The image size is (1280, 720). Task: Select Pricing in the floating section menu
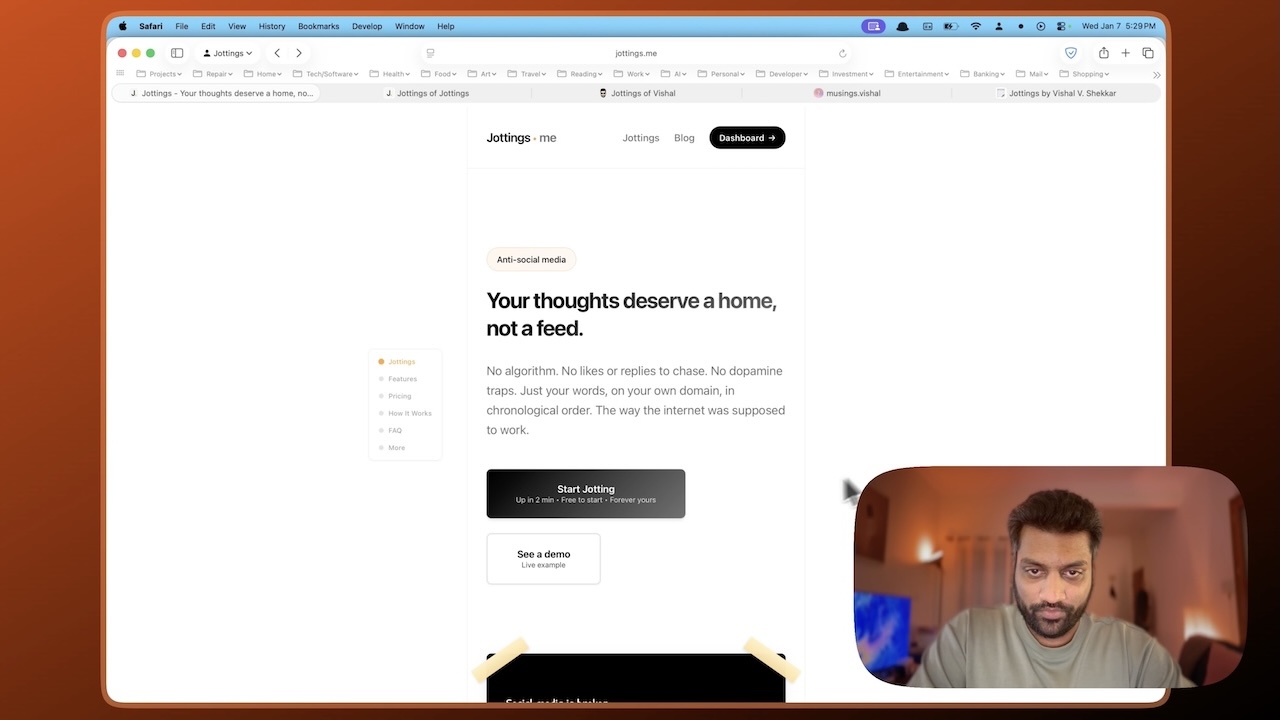(399, 396)
